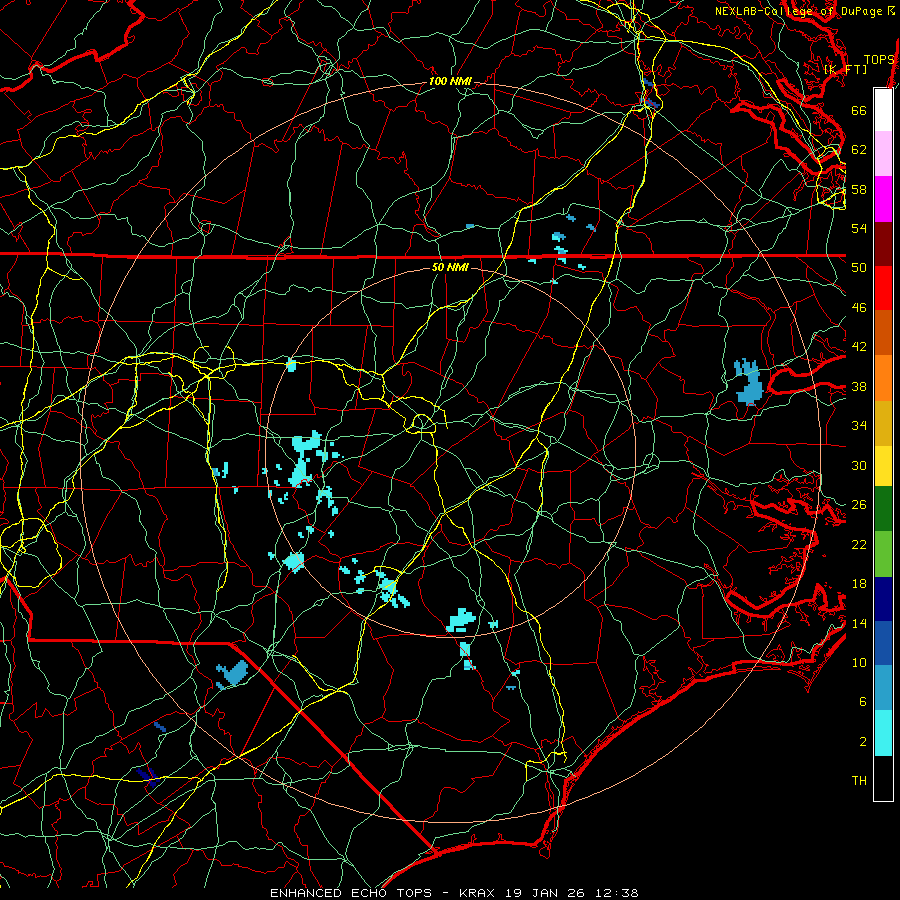Click the large medium-blue echo near the east coast
This screenshot has height=900, width=900.
[748, 383]
